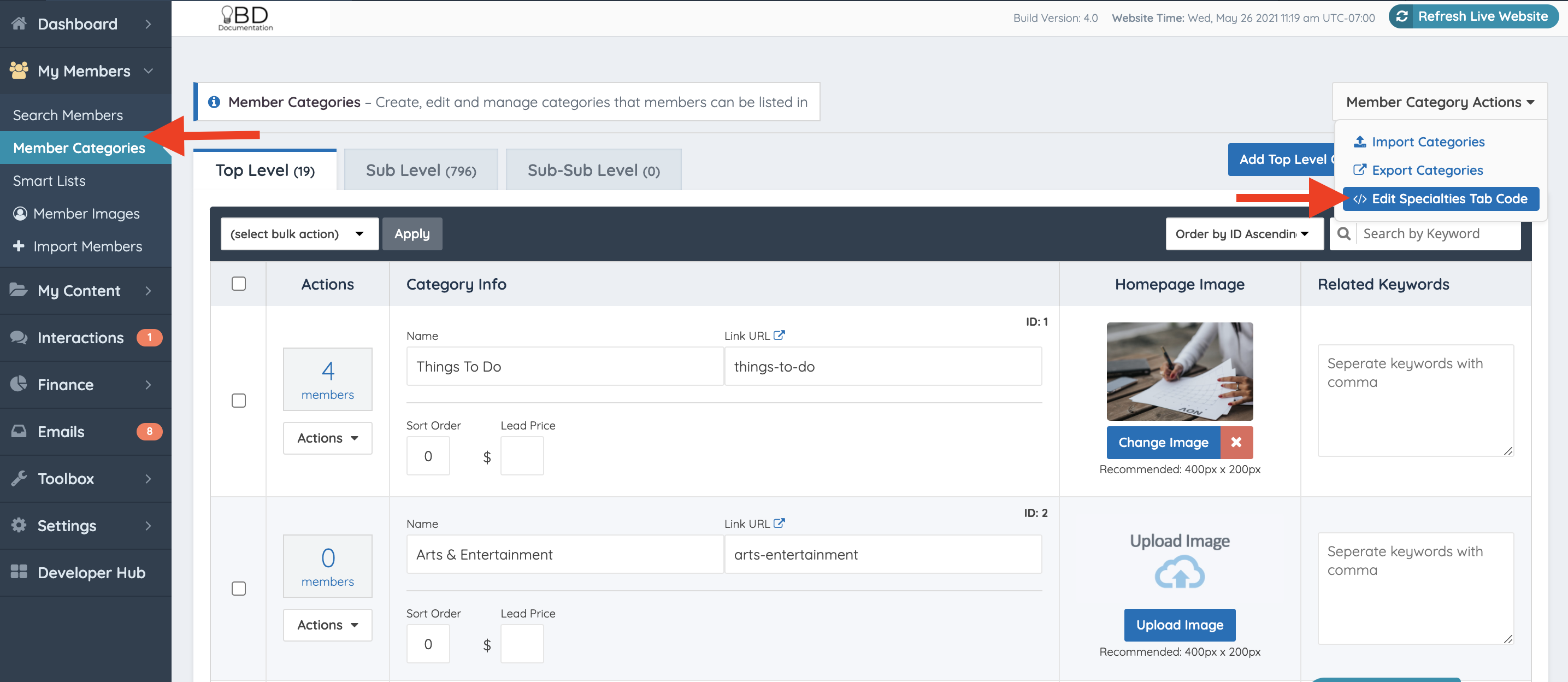
Task: Click the Finance pie chart icon
Action: 19,384
